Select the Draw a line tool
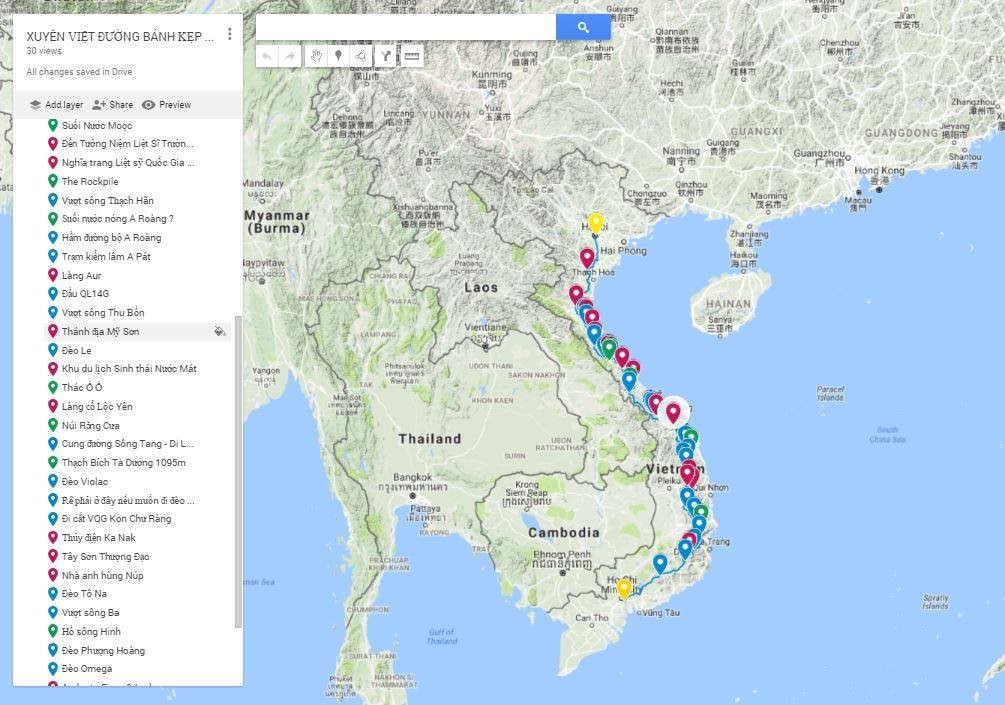This screenshot has height=705, width=1005. pyautogui.click(x=361, y=56)
